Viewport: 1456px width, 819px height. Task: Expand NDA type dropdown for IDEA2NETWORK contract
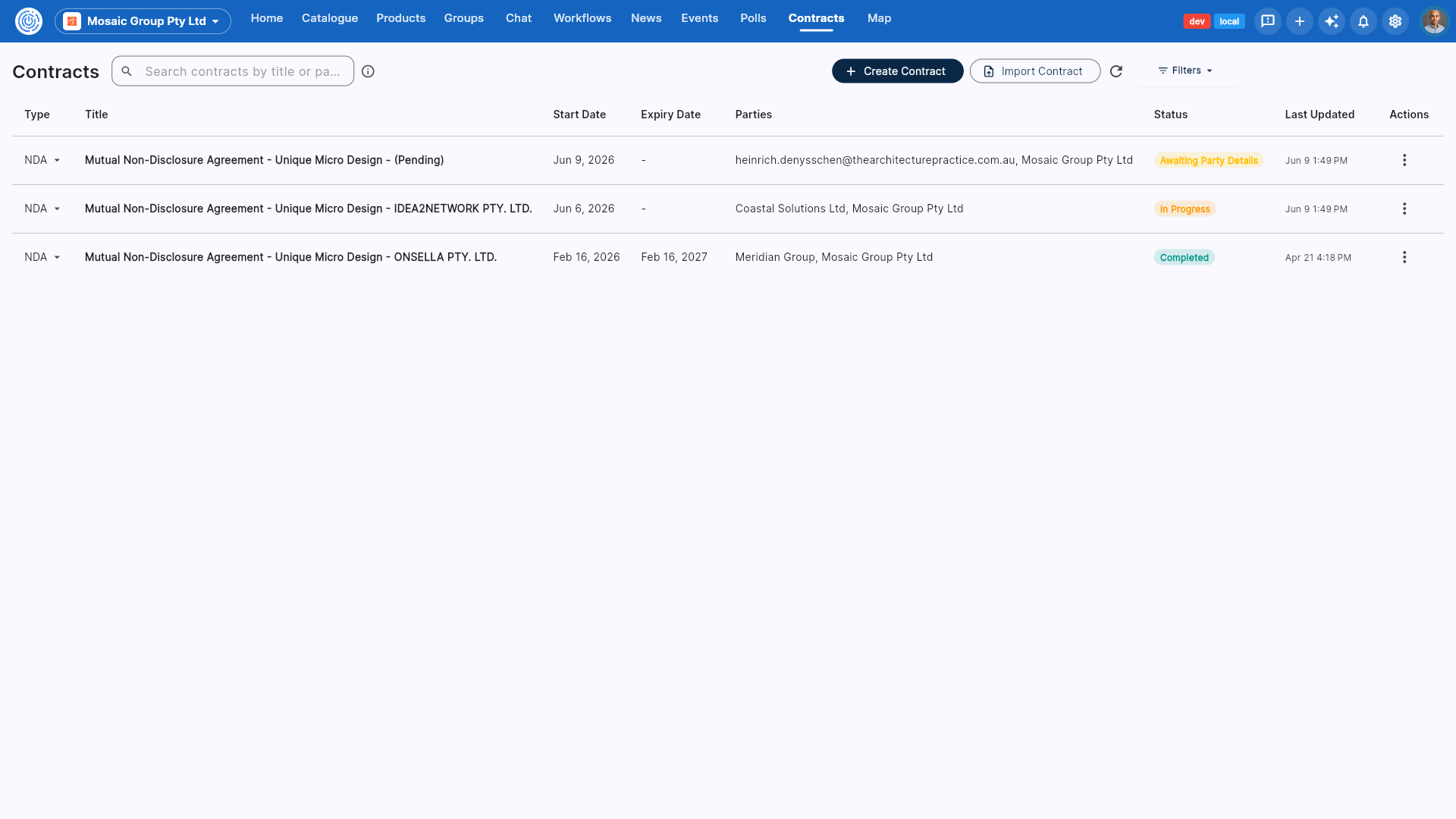pos(42,209)
